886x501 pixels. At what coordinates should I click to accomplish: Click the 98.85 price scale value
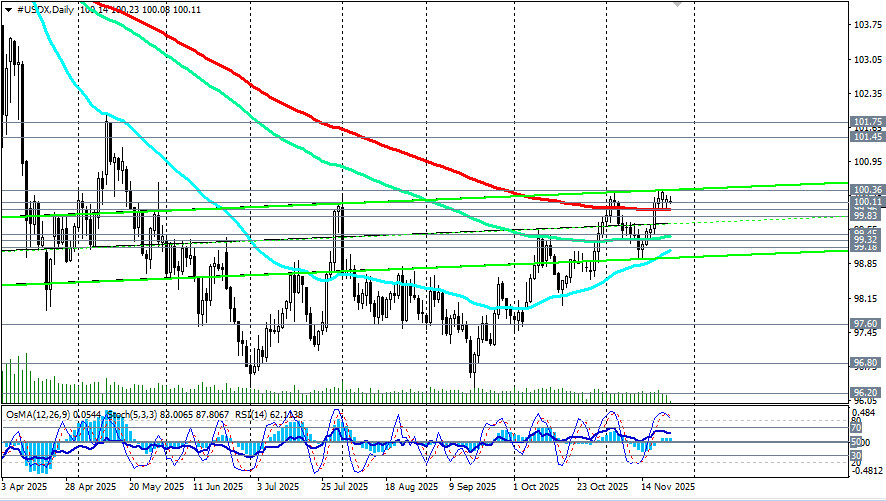click(868, 264)
